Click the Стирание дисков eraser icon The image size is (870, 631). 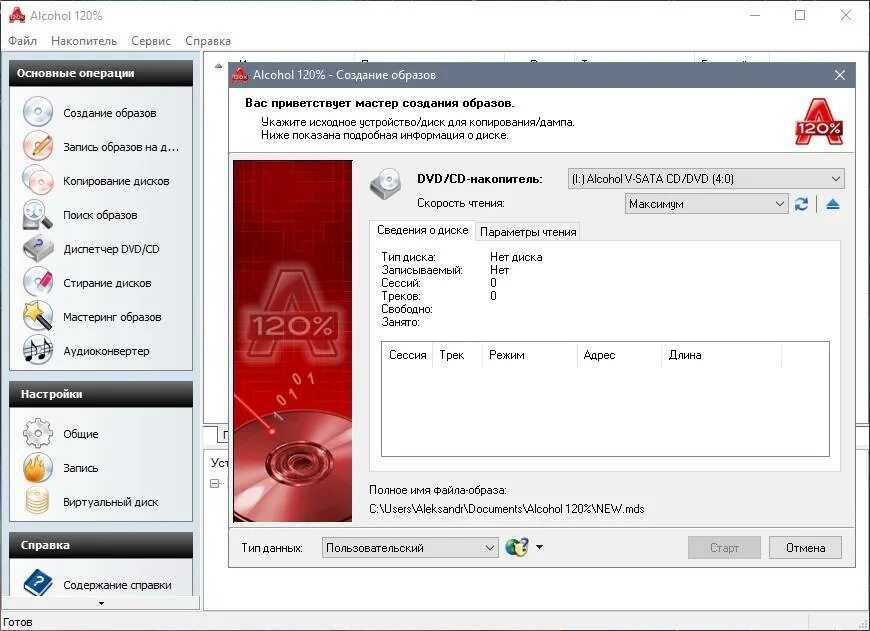point(38,282)
